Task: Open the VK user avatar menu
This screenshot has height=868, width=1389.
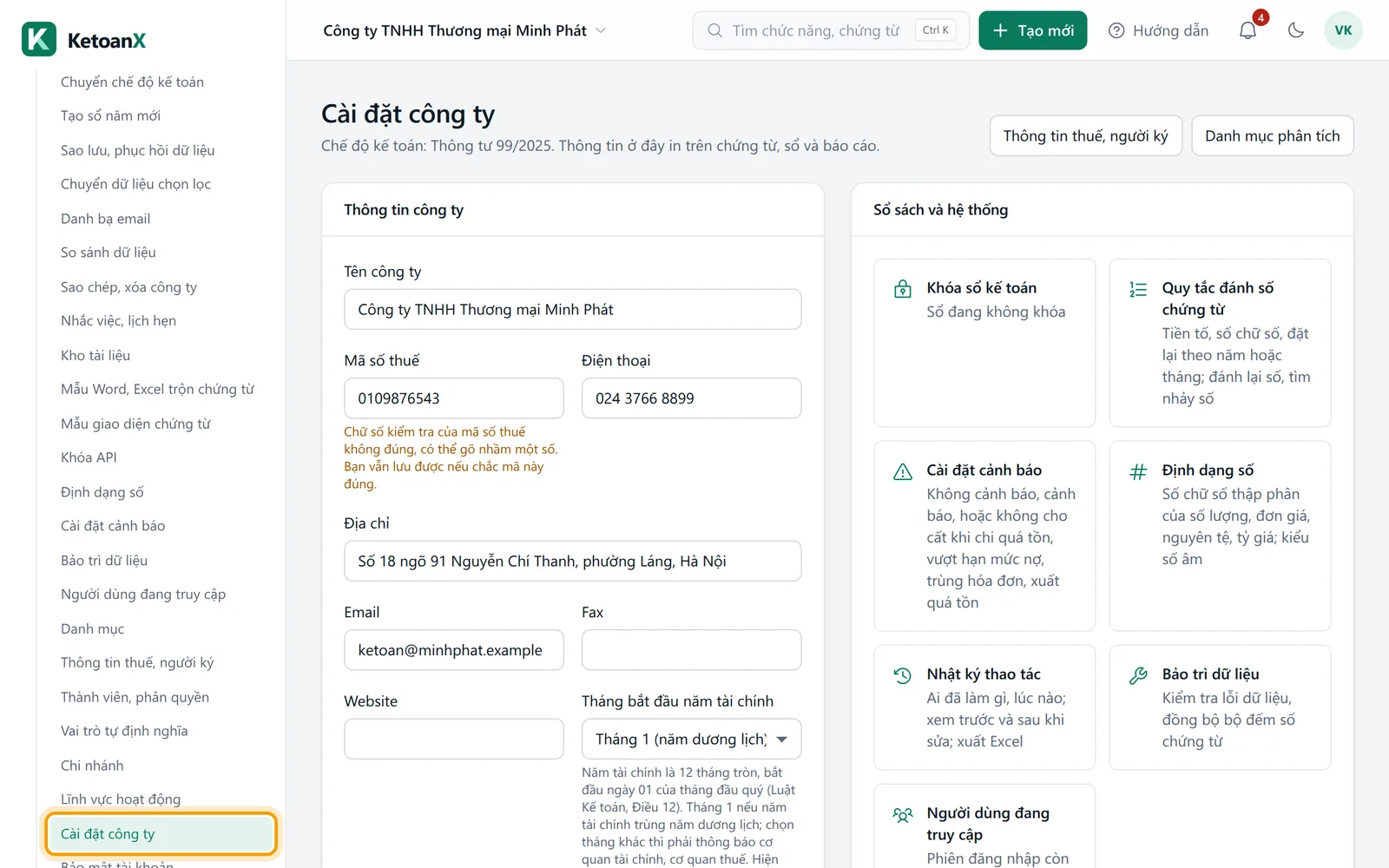Action: tap(1343, 30)
